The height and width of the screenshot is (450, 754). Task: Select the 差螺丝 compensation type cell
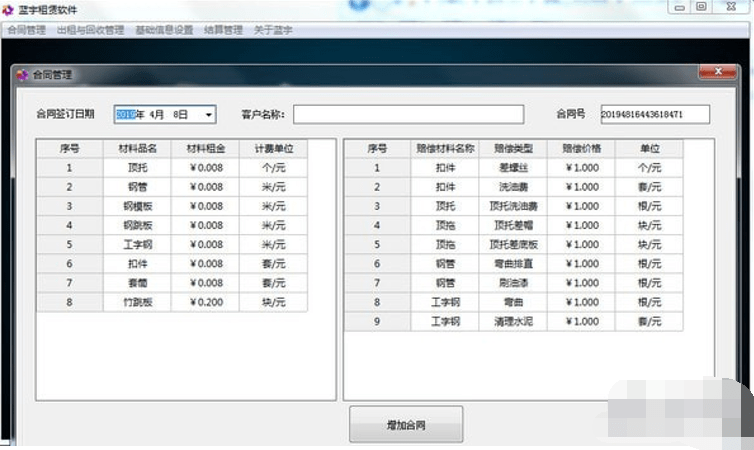tap(513, 168)
